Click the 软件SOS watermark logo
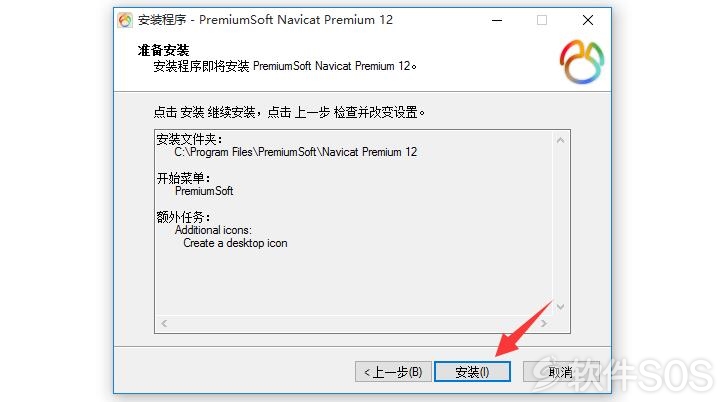The image size is (726, 402). (x=624, y=374)
